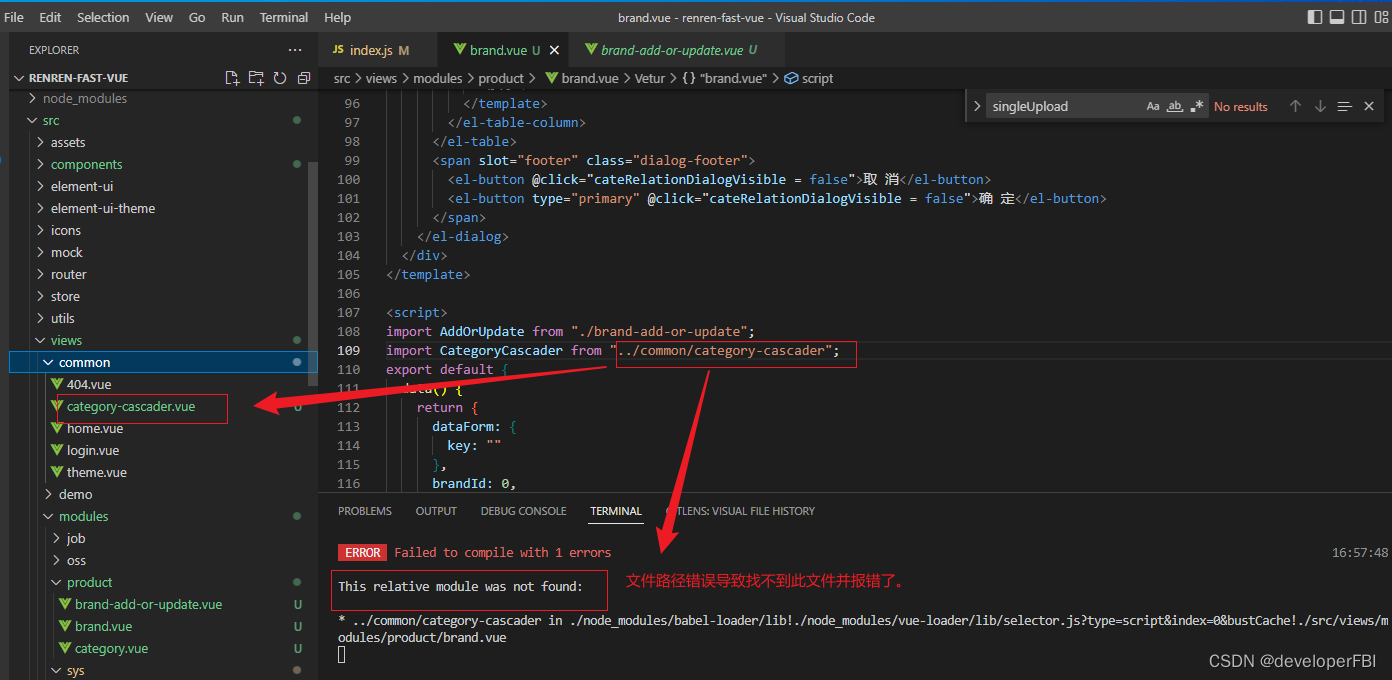Toggle primary side bar layout icon

[x=1314, y=17]
